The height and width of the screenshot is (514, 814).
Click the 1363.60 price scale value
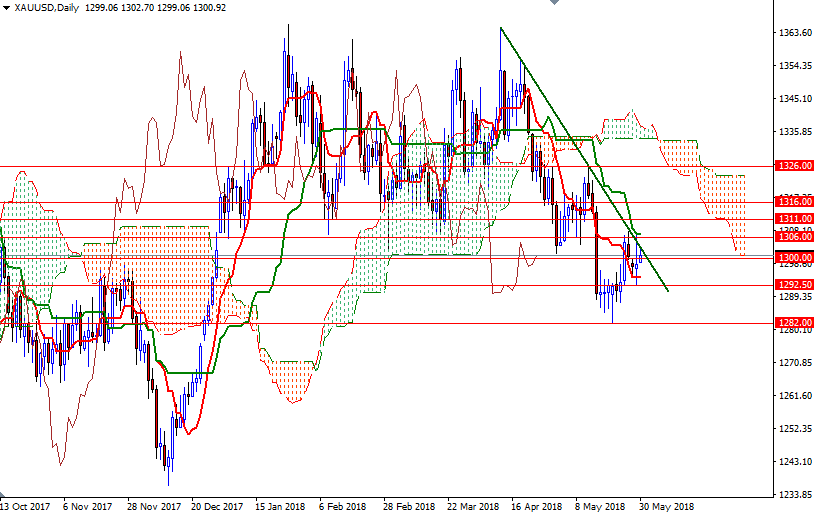[x=794, y=33]
